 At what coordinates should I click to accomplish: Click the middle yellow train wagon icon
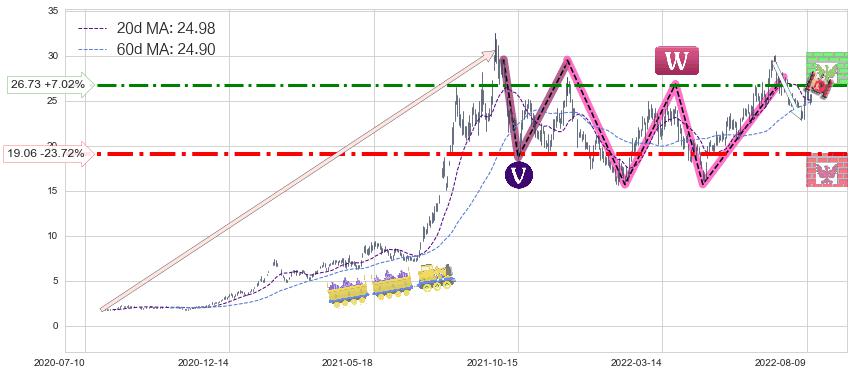(x=393, y=285)
